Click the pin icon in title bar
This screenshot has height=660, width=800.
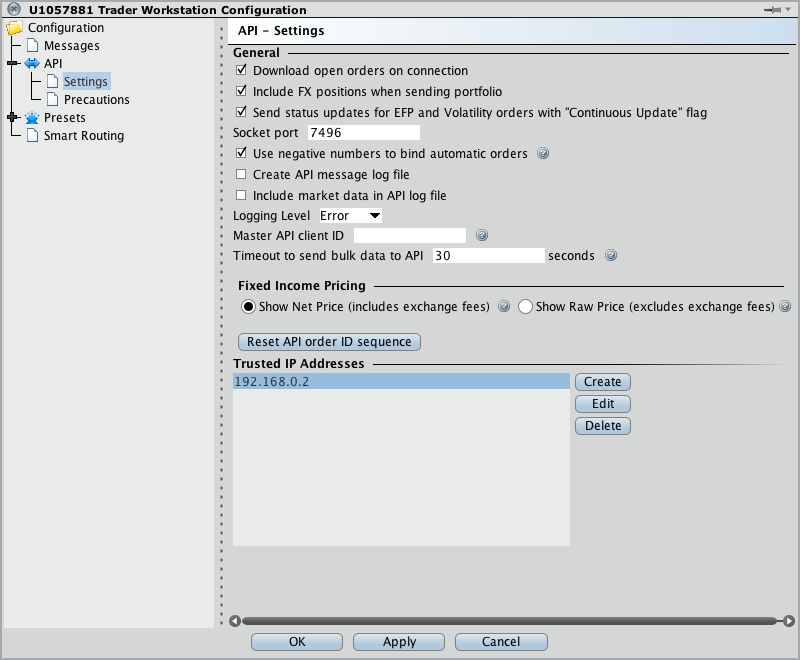tap(772, 10)
